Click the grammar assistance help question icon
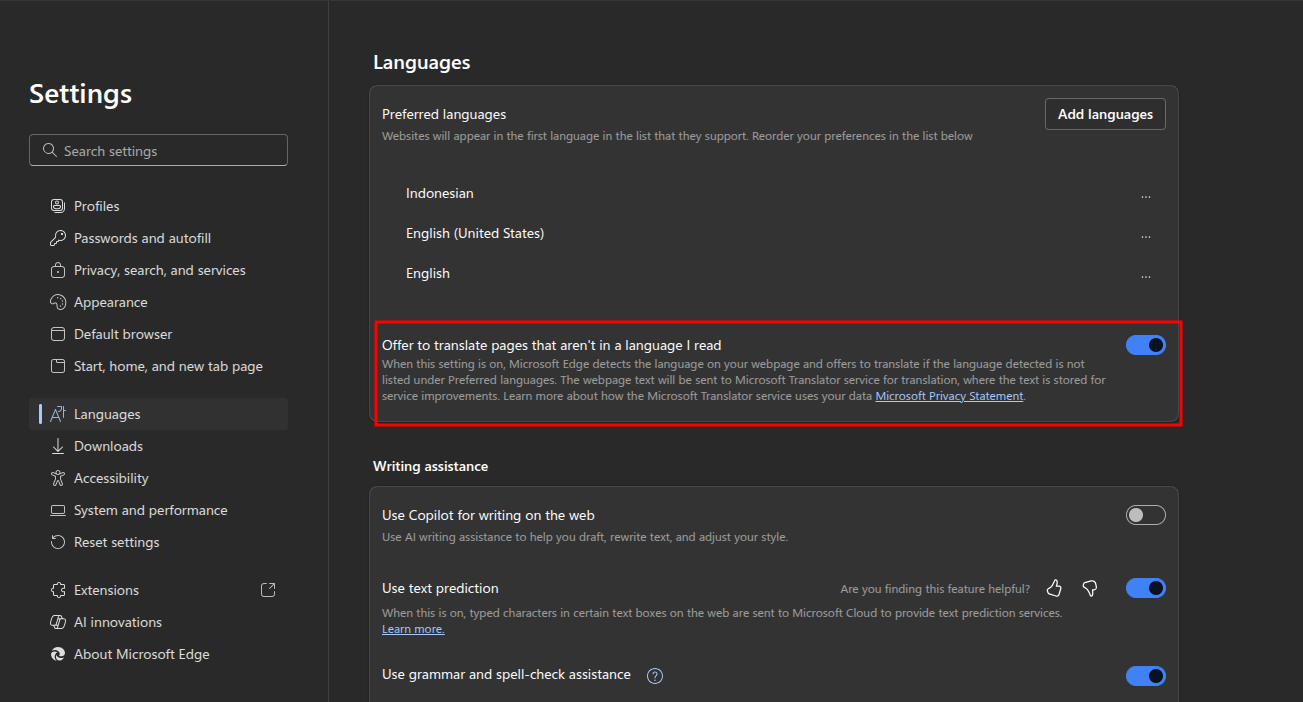This screenshot has width=1303, height=702. [655, 676]
